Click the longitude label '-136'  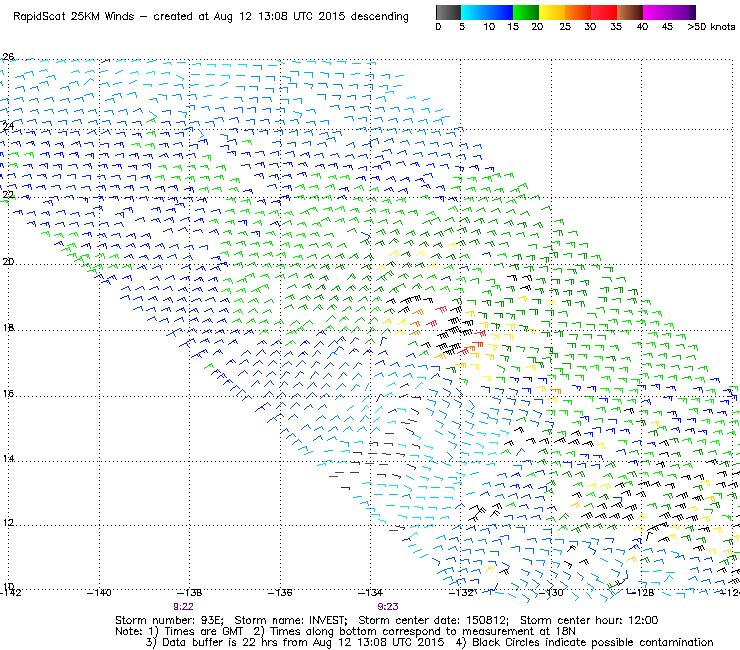pyautogui.click(x=280, y=592)
